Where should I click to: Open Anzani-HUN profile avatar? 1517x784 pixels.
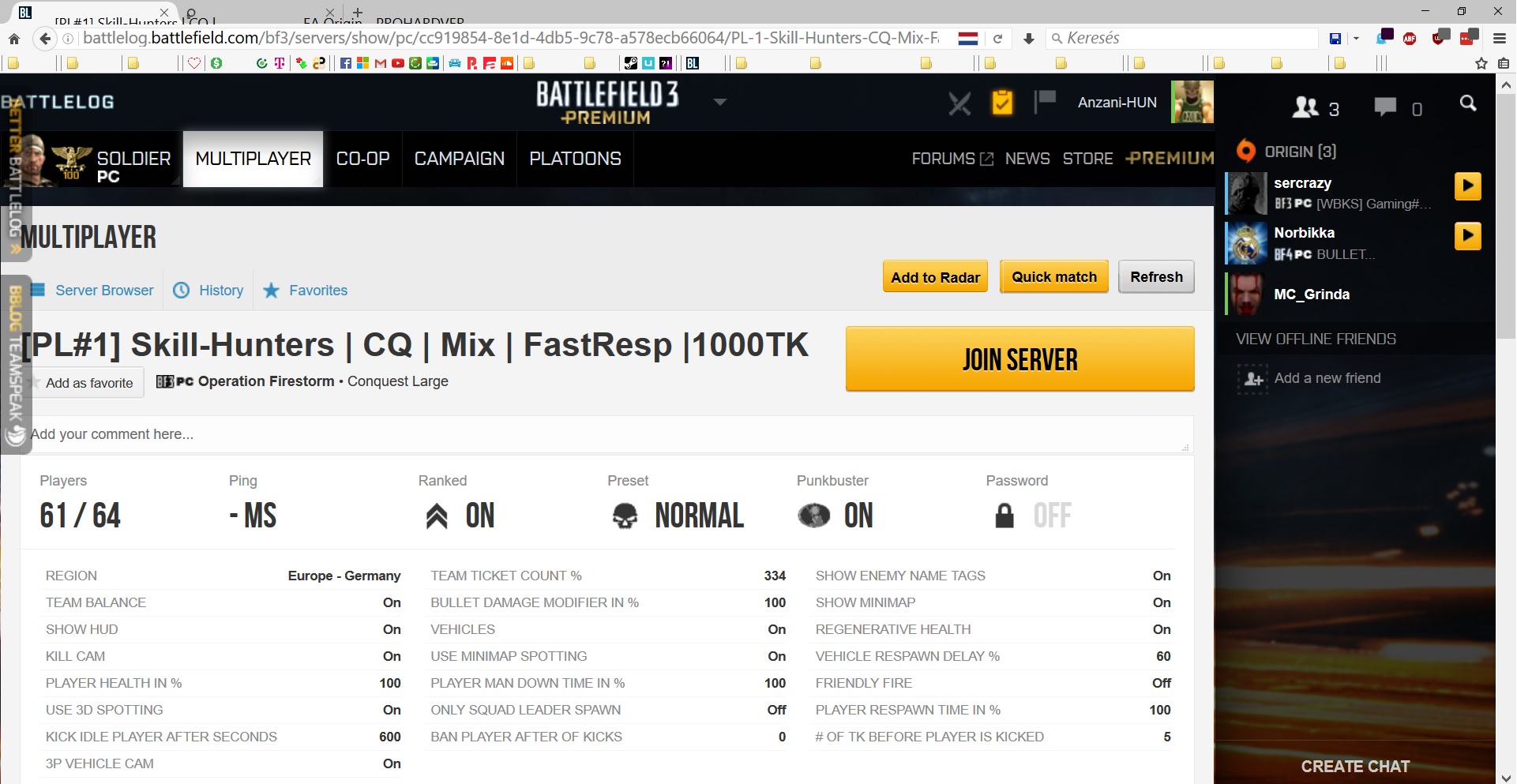click(x=1192, y=102)
